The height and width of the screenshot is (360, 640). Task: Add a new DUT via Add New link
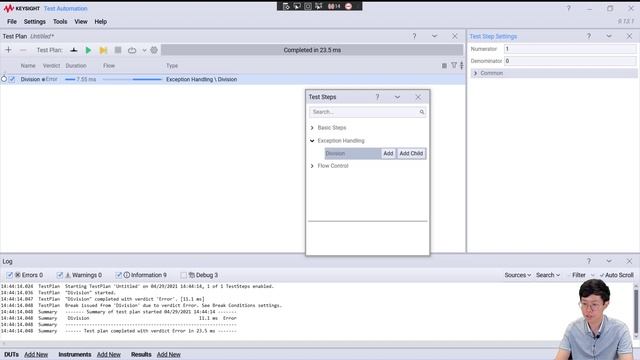coord(36,354)
